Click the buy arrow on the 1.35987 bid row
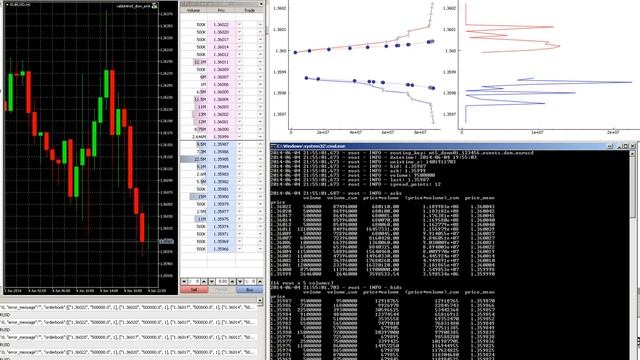640x360 pixels. pyautogui.click(x=260, y=144)
